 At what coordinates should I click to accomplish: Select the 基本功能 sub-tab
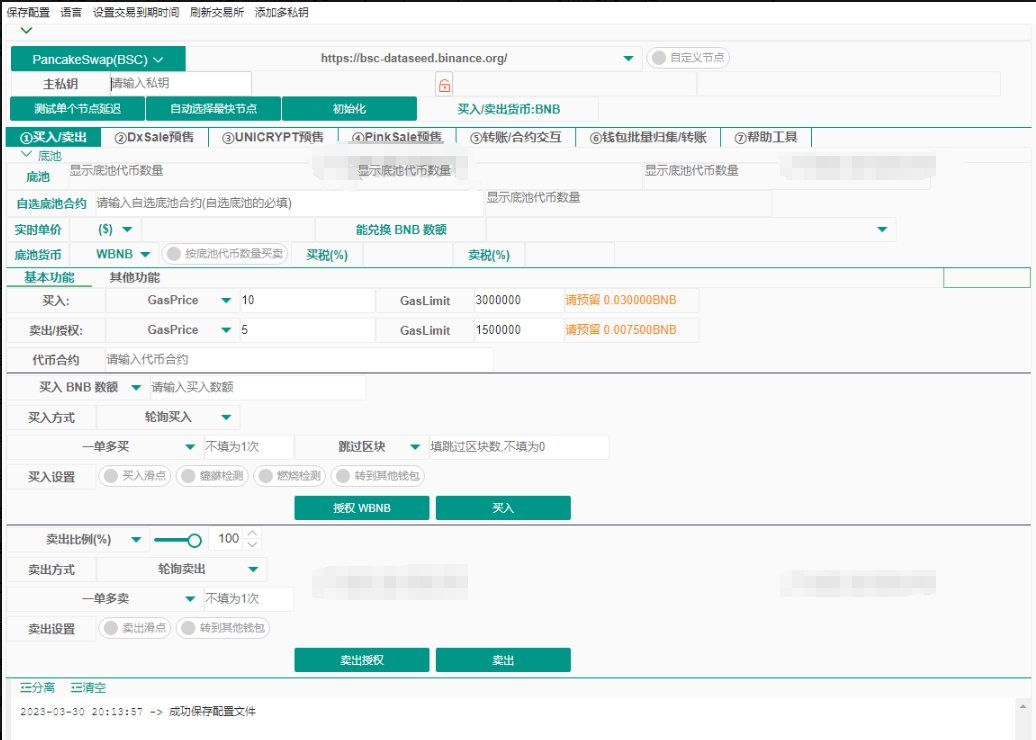(49, 278)
